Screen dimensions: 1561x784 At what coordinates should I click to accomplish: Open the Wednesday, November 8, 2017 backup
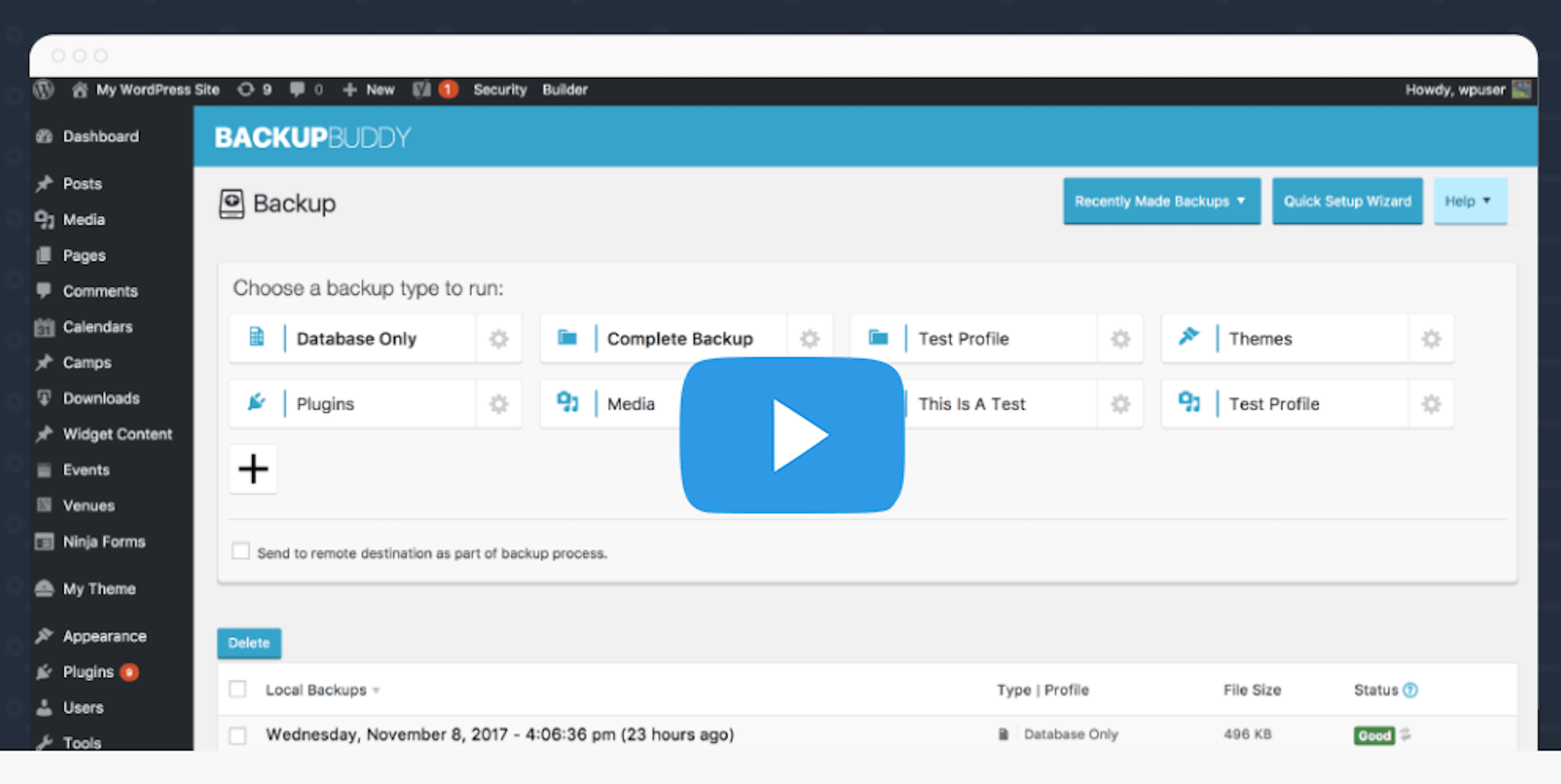click(x=500, y=735)
